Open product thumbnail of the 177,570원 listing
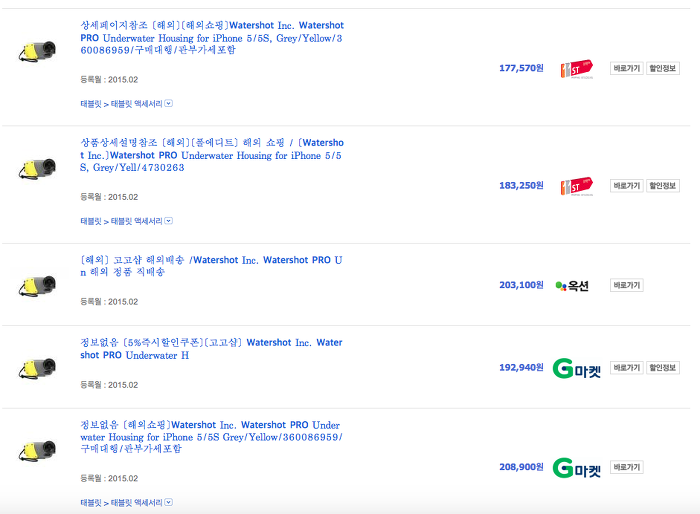 [x=37, y=53]
